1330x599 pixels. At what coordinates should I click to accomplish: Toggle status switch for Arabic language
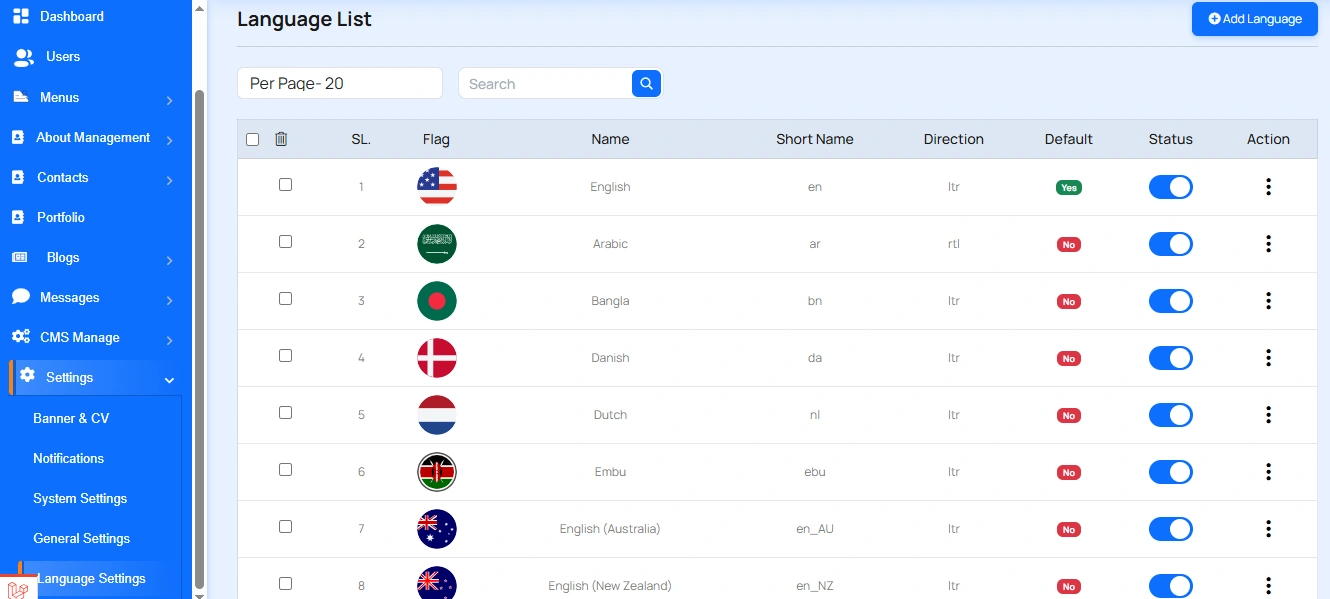pos(1170,244)
